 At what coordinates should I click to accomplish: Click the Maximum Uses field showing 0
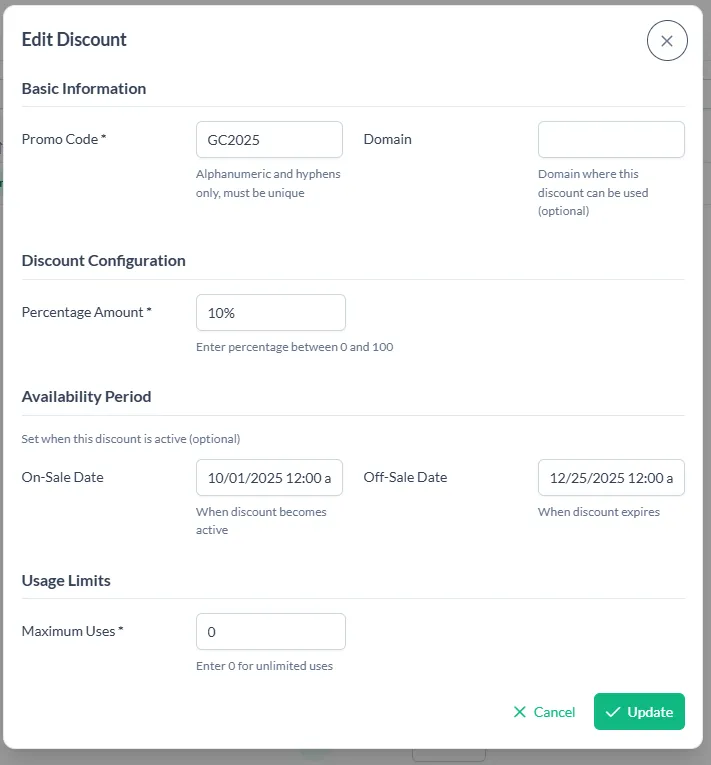271,631
